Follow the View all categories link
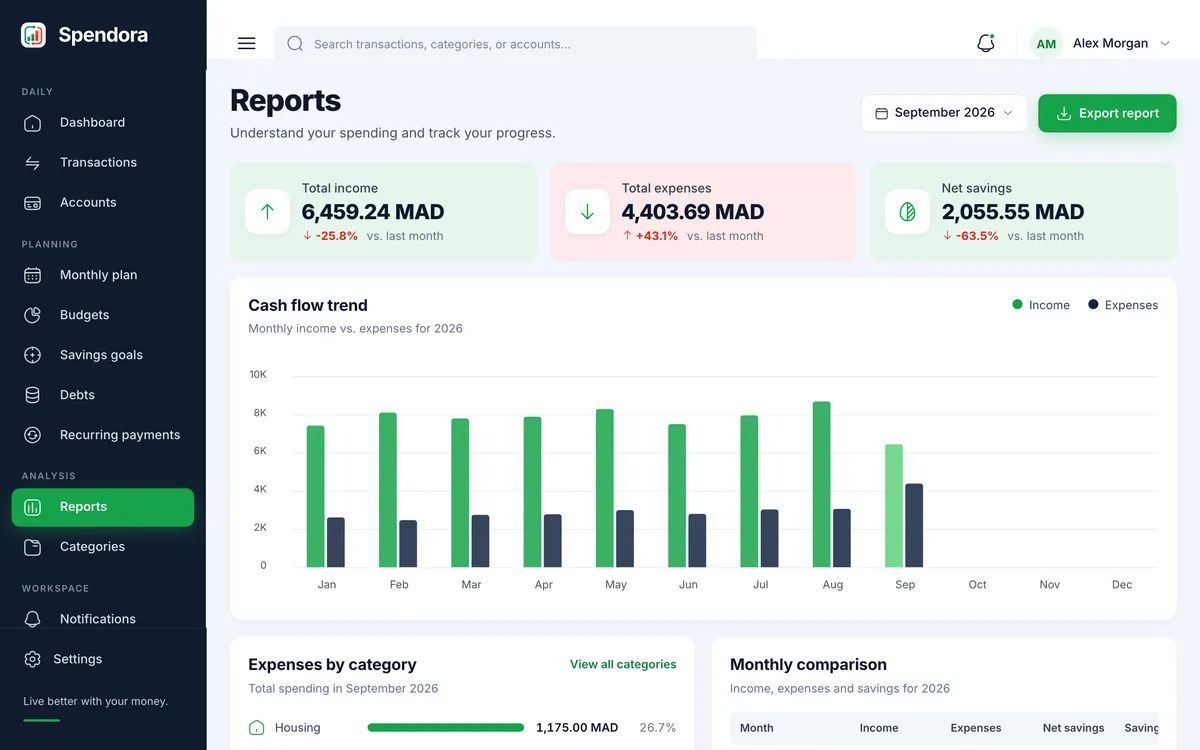The width and height of the screenshot is (1200, 750). pos(623,664)
